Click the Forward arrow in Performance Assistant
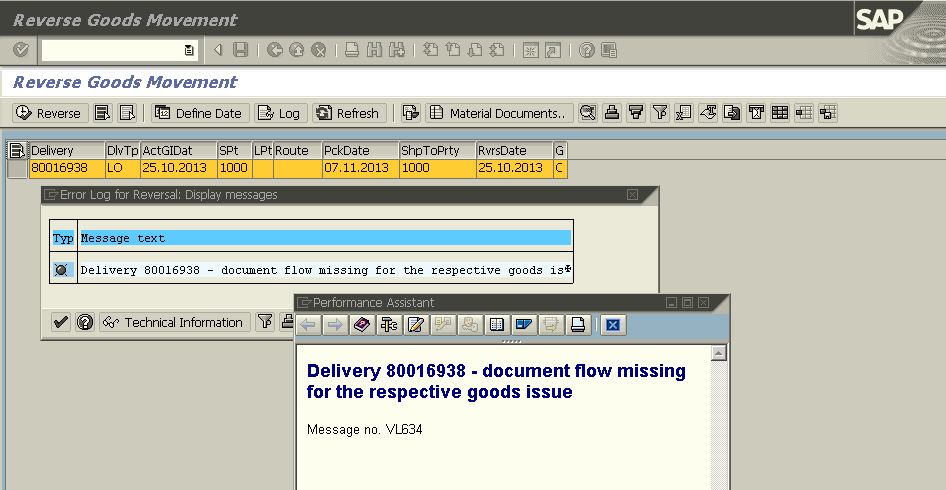Image resolution: width=946 pixels, height=490 pixels. click(x=335, y=325)
